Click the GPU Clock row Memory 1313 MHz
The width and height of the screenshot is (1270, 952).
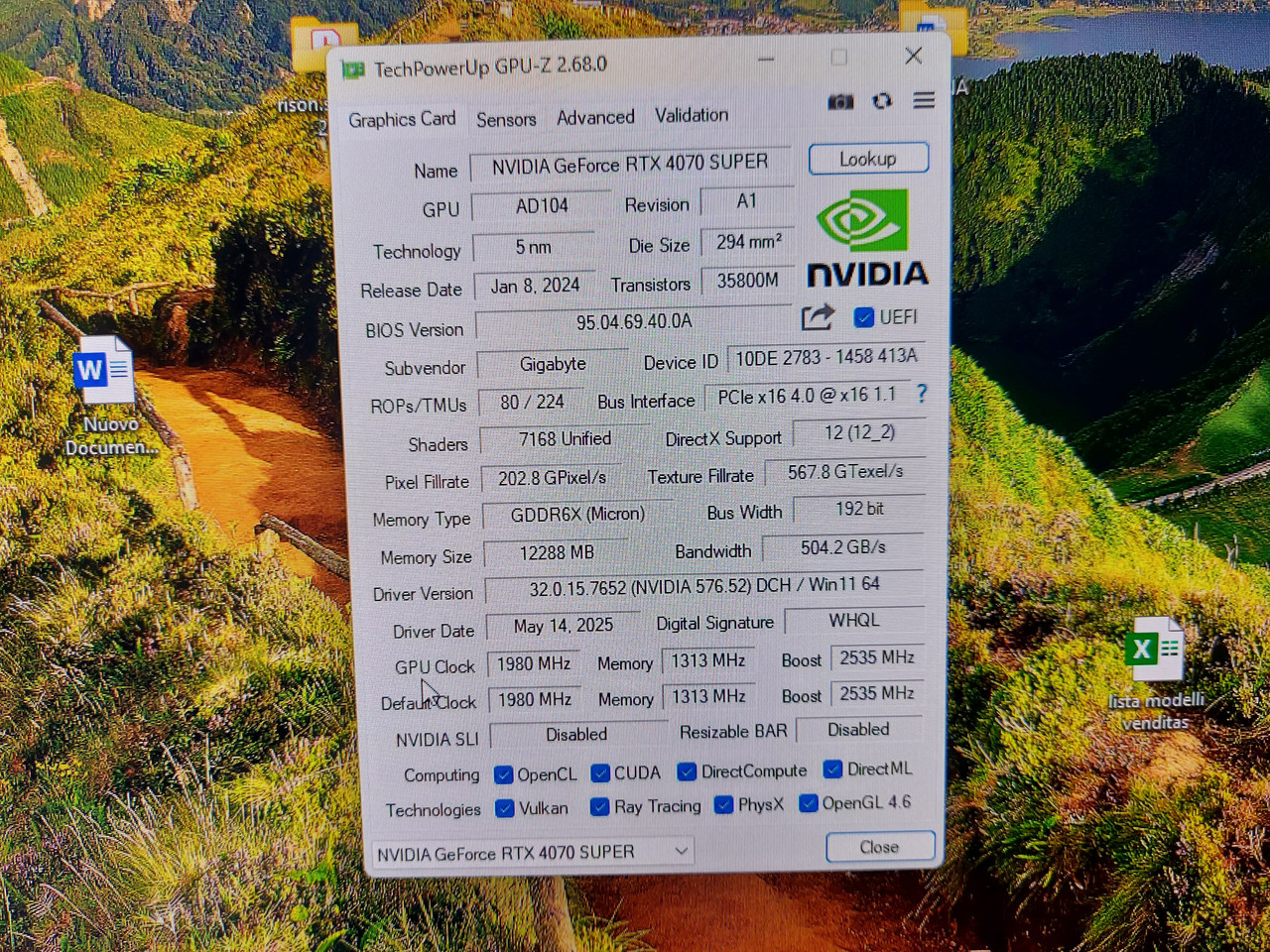pyautogui.click(x=708, y=660)
